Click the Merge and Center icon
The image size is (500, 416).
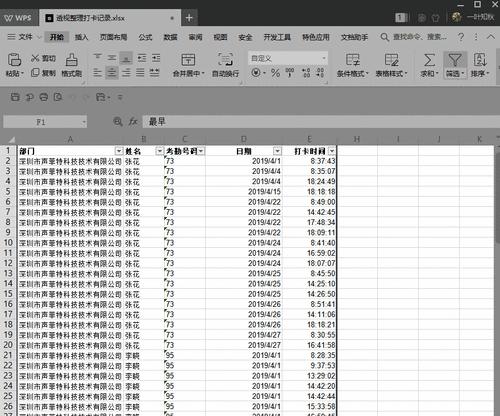click(x=188, y=60)
